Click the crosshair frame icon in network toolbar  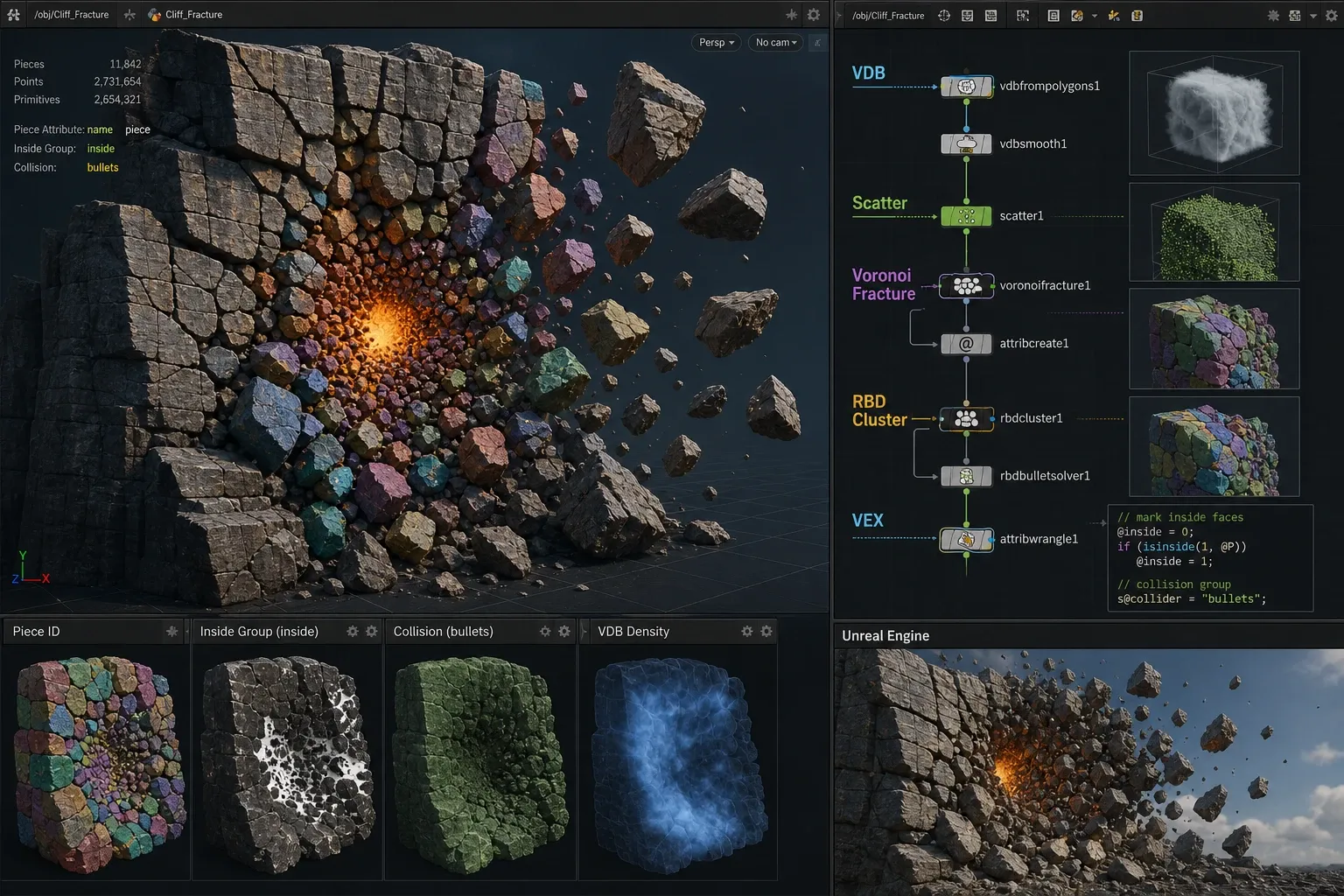pos(944,16)
